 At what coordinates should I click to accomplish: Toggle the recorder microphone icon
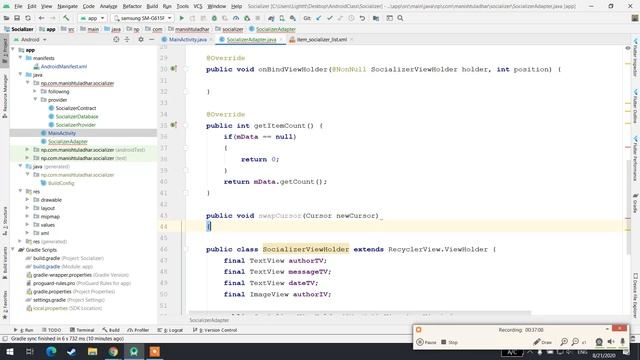pyautogui.click(x=623, y=342)
